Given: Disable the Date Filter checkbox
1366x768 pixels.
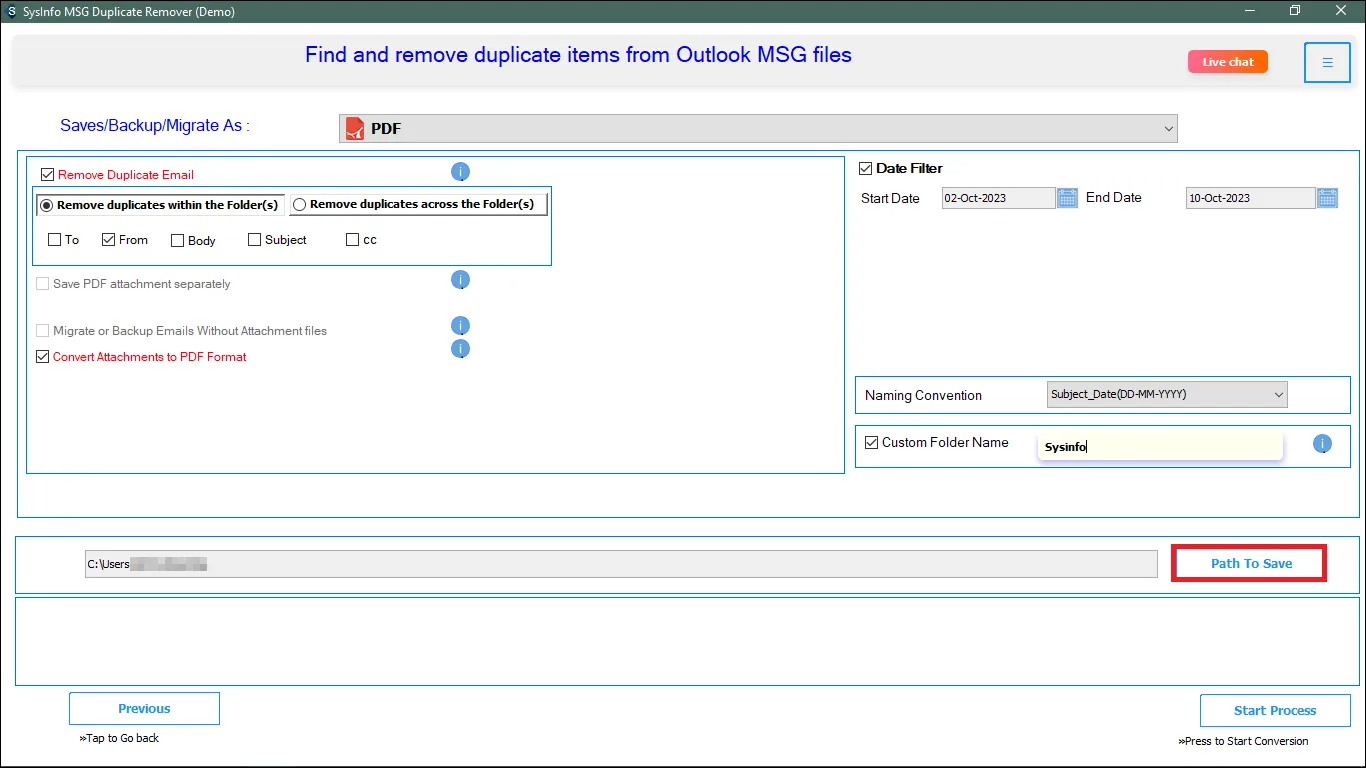Looking at the screenshot, I should [866, 169].
